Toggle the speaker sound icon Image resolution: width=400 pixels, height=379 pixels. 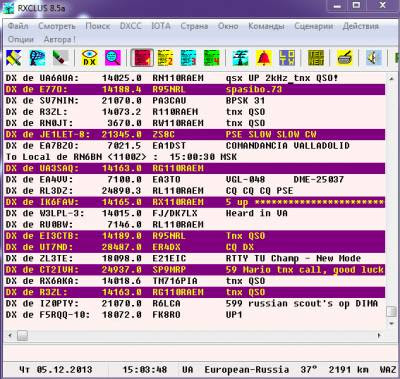tap(374, 58)
